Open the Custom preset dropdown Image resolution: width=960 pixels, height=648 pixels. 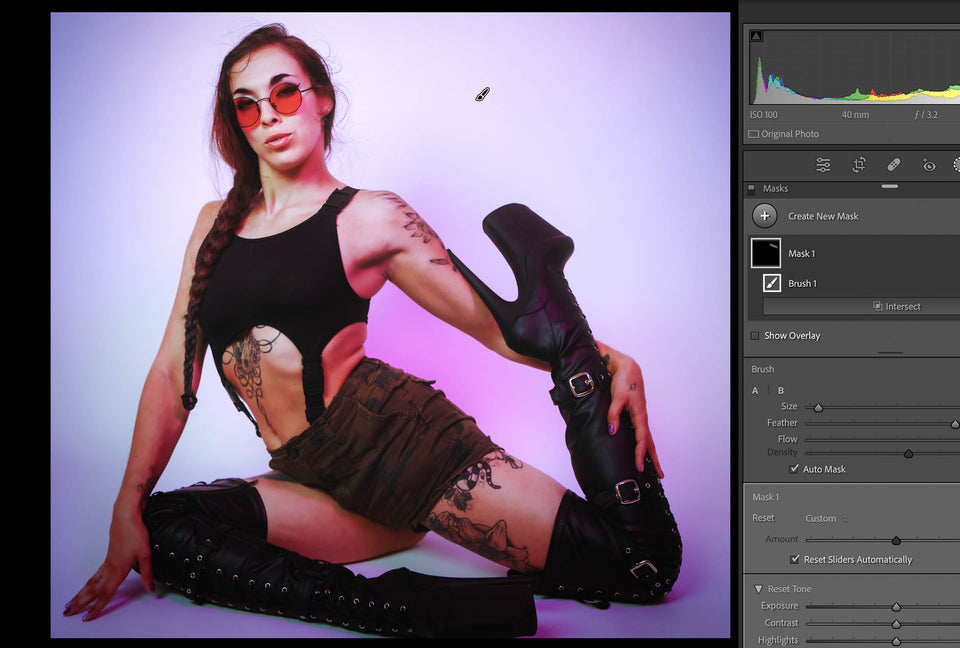(x=826, y=519)
